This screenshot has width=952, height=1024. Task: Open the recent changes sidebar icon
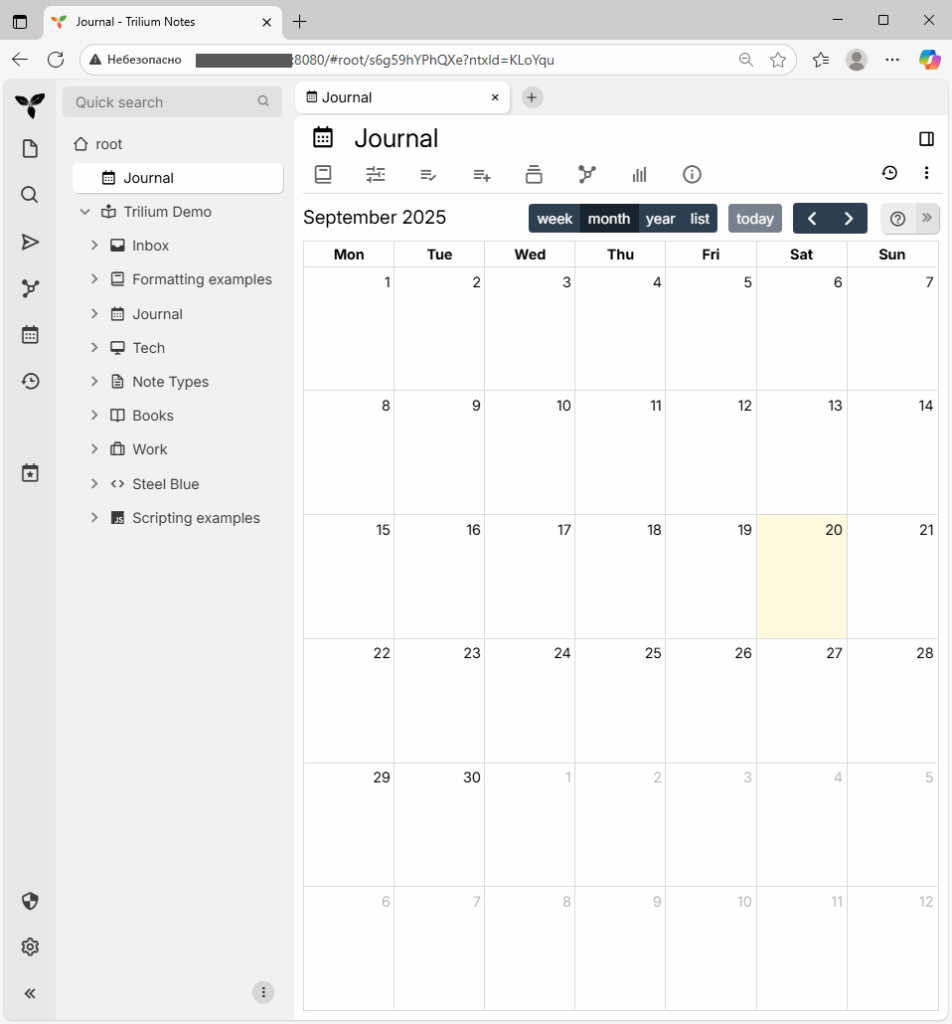(30, 381)
